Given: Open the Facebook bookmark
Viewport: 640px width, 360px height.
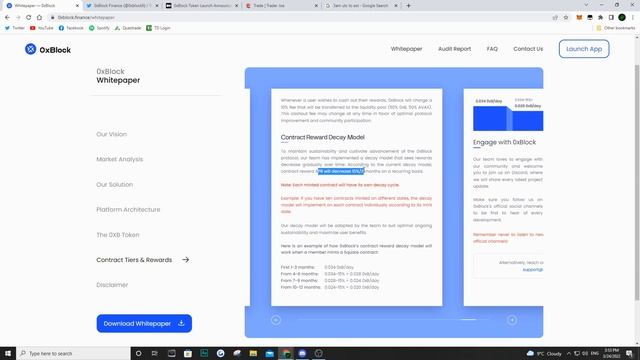Looking at the screenshot, I should [x=71, y=28].
